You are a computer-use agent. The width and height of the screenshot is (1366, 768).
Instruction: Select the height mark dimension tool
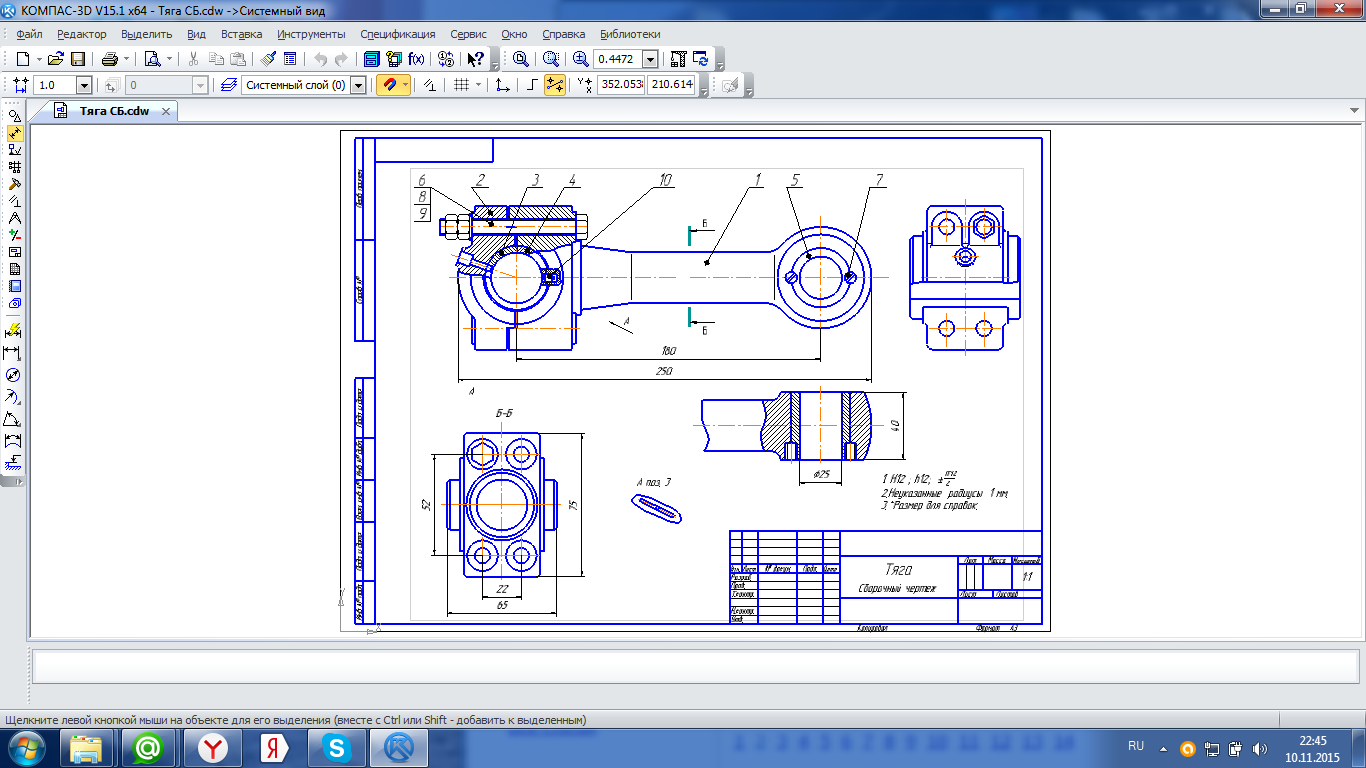pos(13,462)
